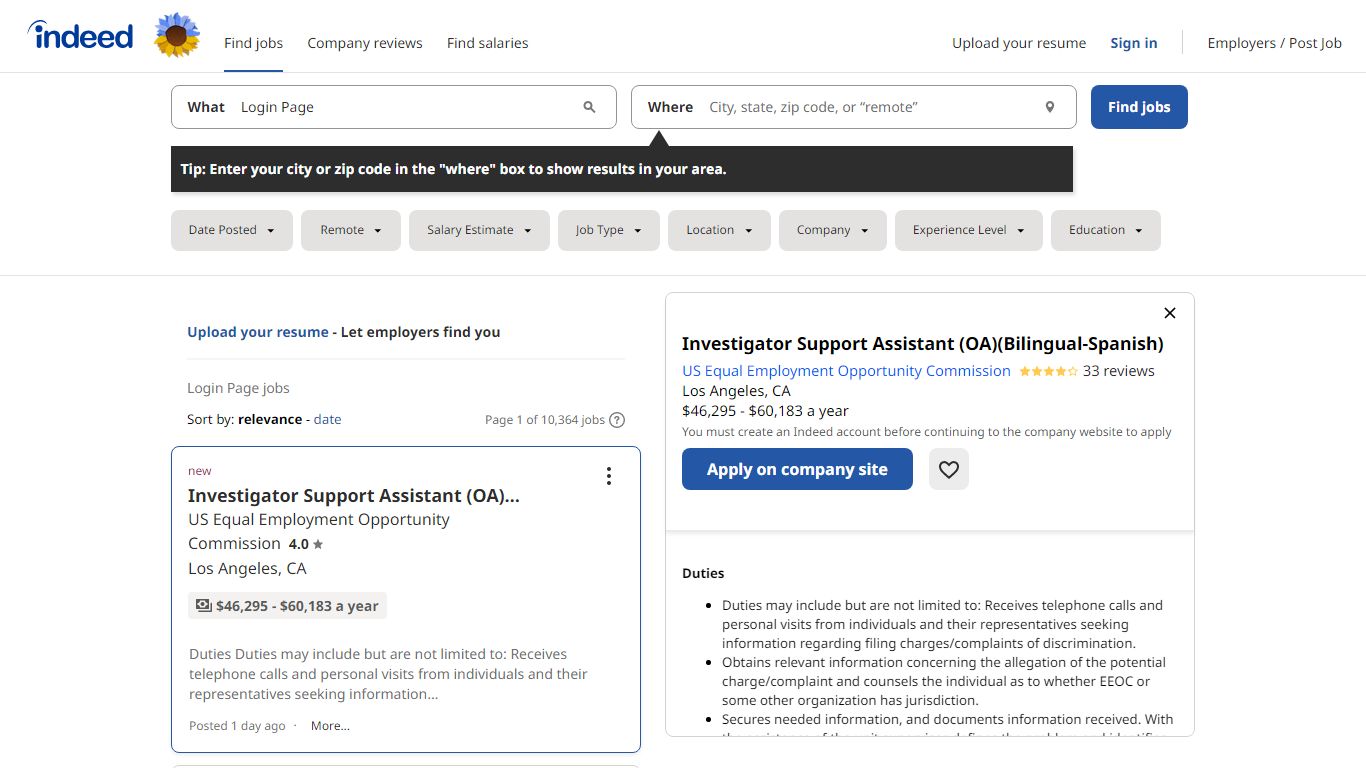Click the salary money icon on job card
The height and width of the screenshot is (768, 1366).
[x=204, y=605]
